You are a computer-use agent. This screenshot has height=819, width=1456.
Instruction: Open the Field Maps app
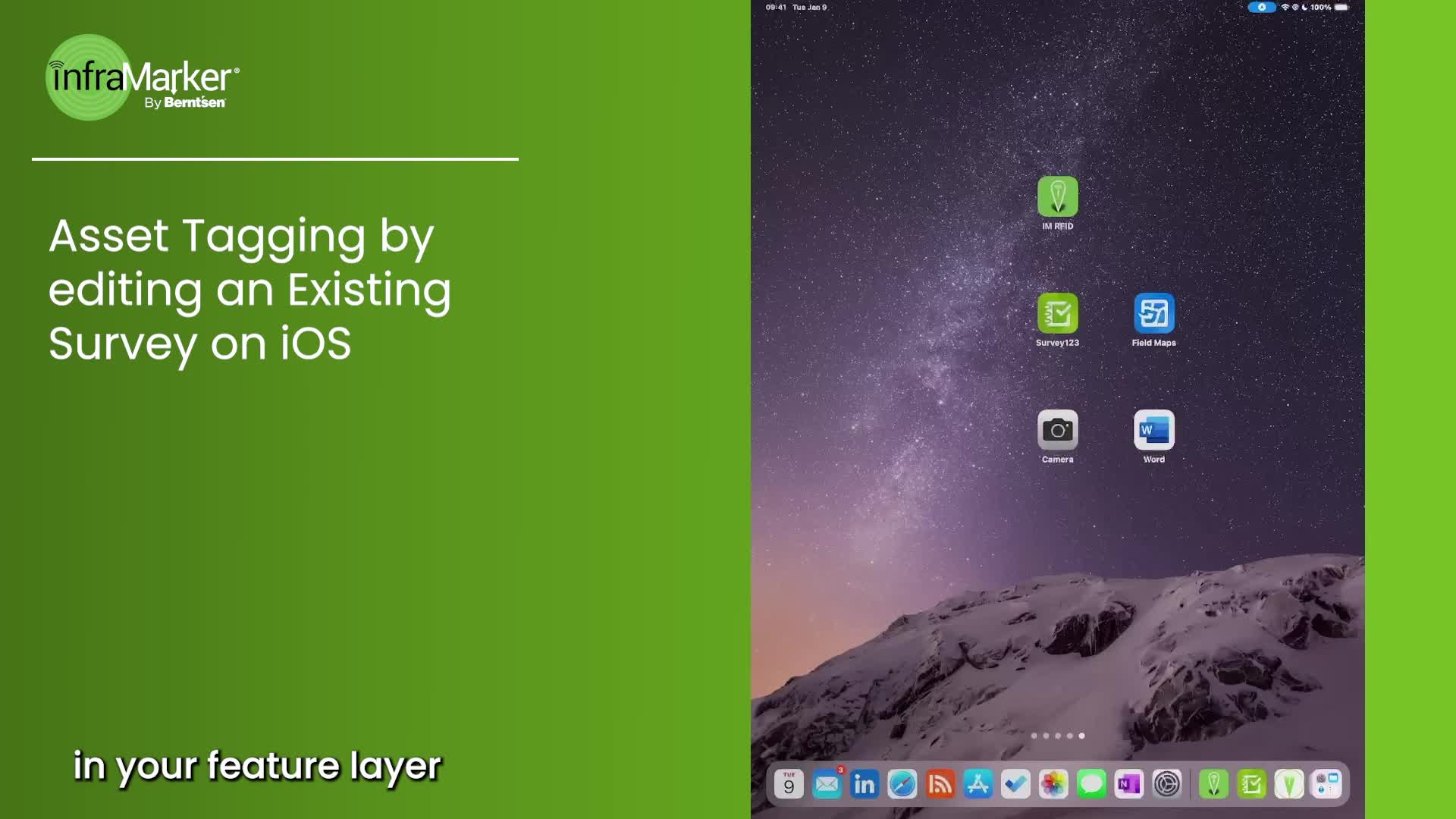pos(1153,314)
